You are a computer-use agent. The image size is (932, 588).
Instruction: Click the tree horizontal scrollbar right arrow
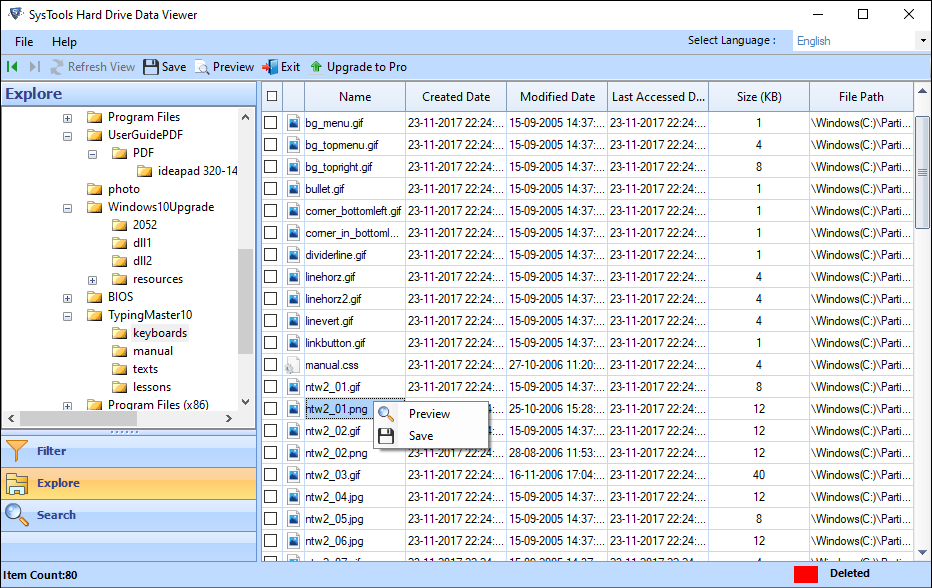point(229,419)
